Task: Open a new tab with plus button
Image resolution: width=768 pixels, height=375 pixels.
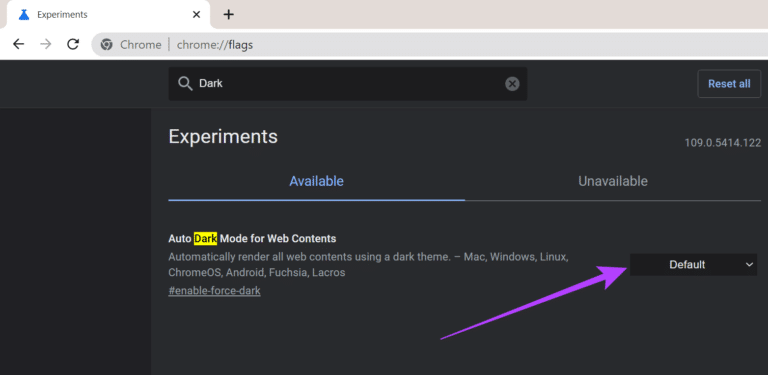Action: [228, 15]
